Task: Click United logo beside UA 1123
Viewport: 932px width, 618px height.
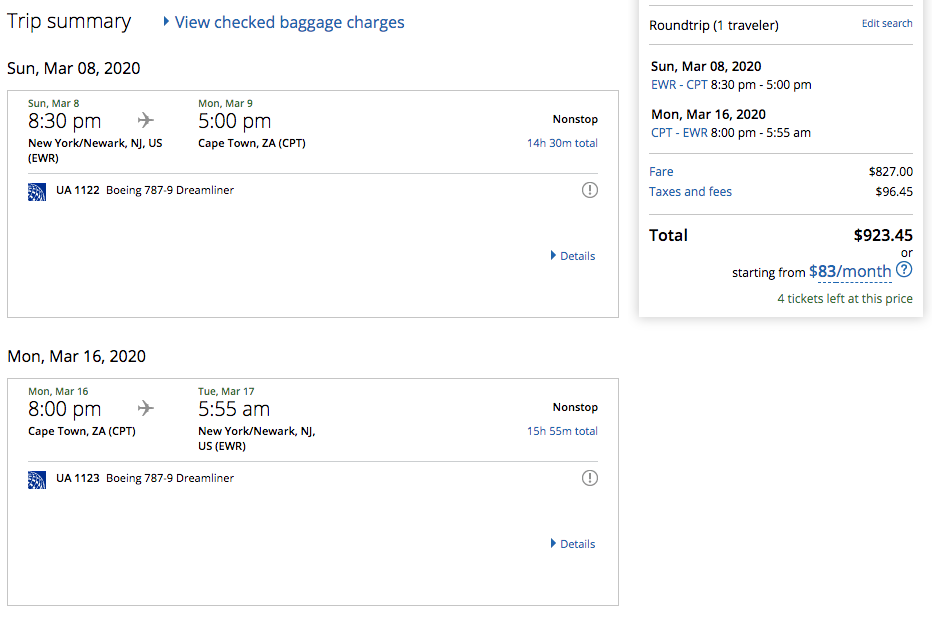Action: coord(37,479)
